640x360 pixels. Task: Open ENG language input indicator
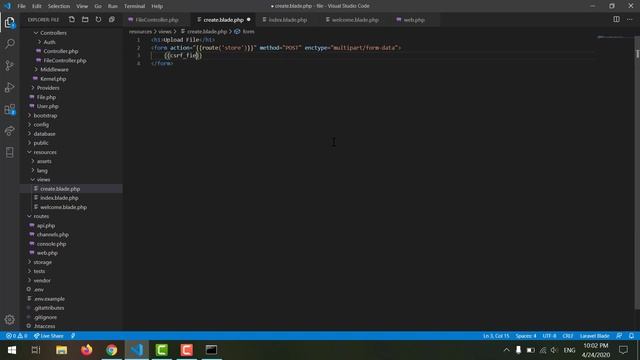[x=569, y=350]
